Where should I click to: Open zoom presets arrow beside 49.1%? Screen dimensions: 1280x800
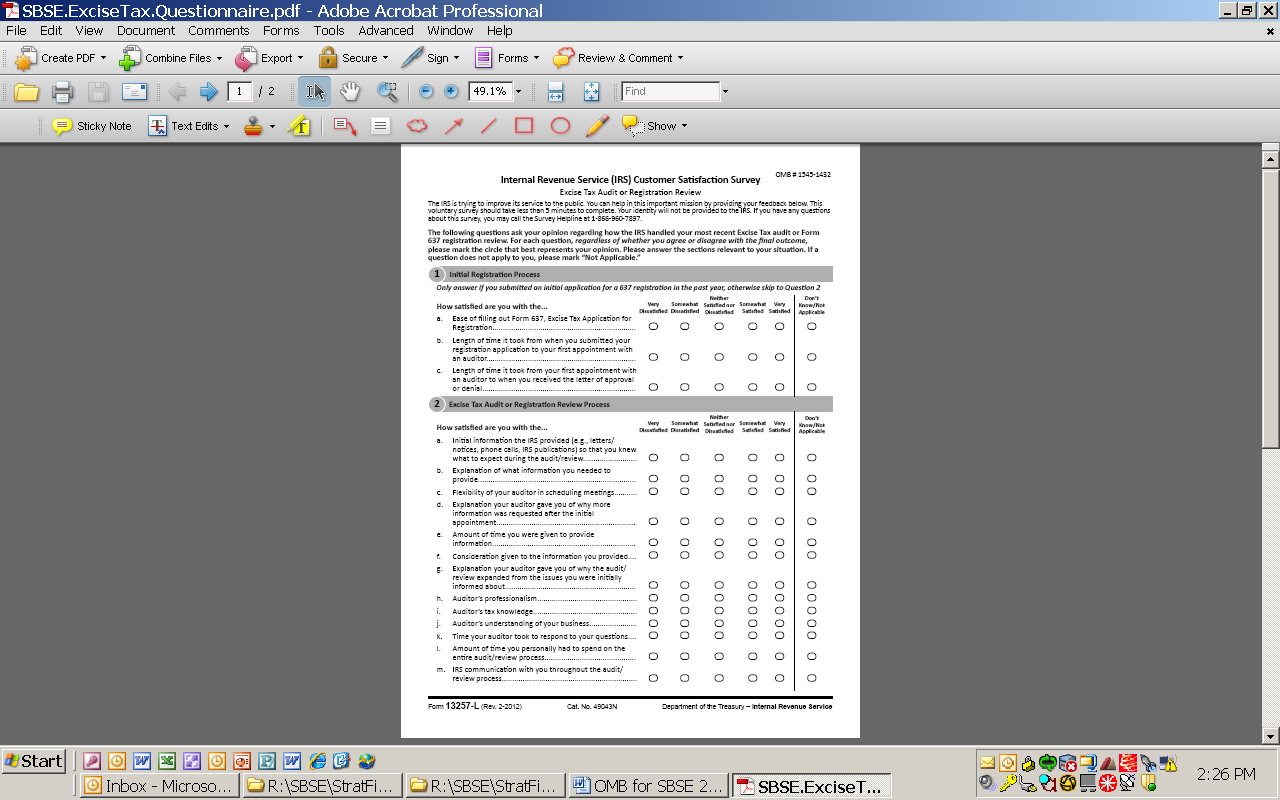click(x=518, y=92)
